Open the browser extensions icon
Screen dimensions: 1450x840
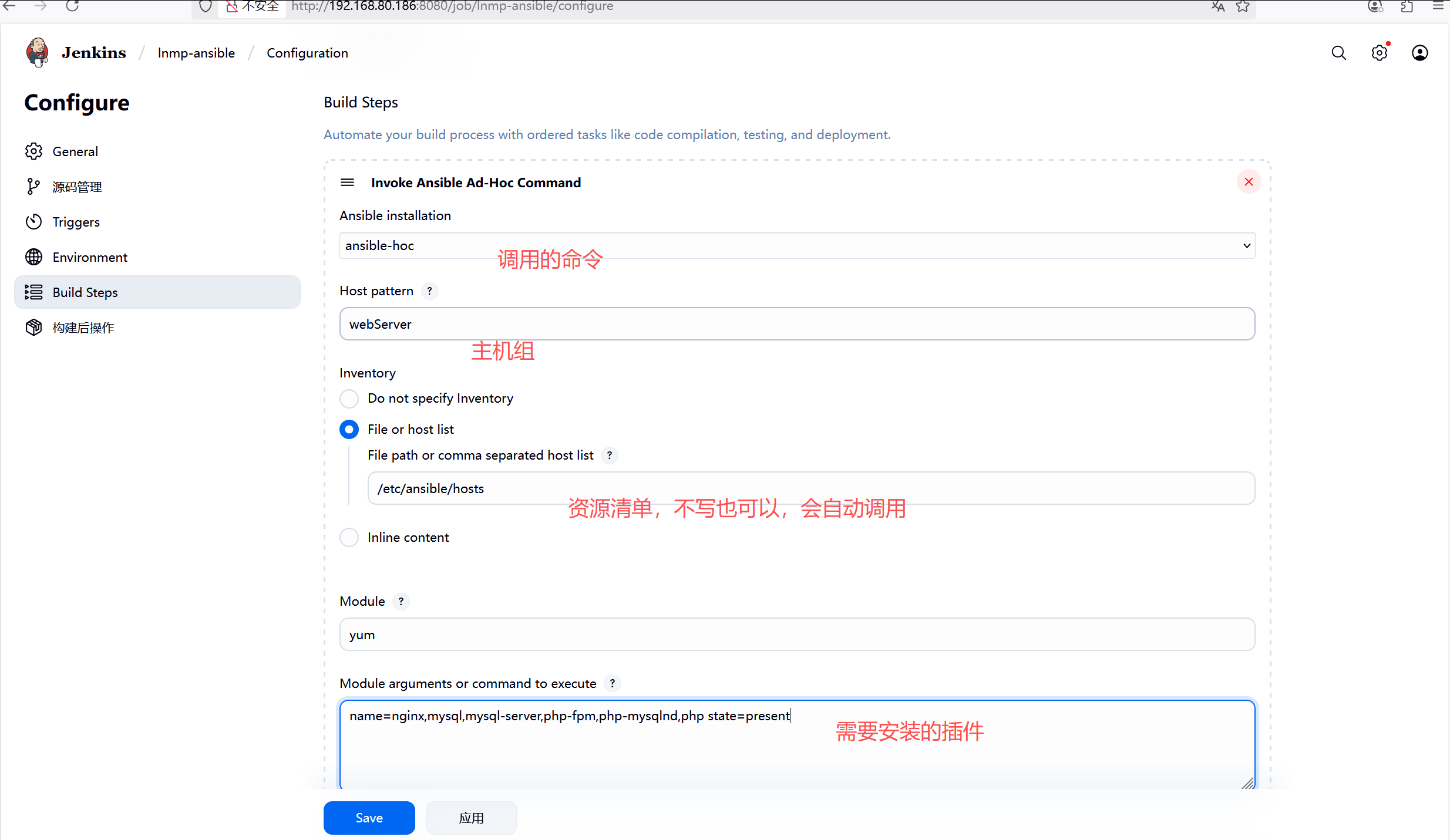[x=1407, y=6]
